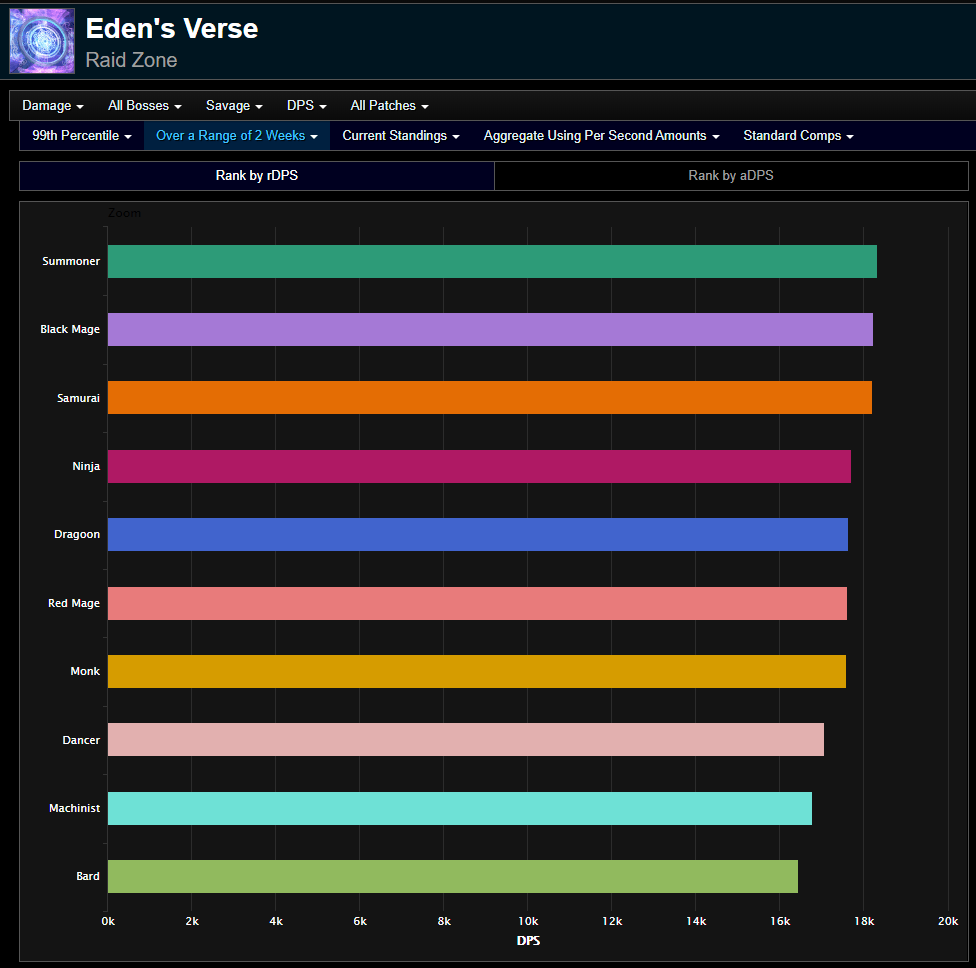The height and width of the screenshot is (968, 976).
Task: Open Over a Range of 2 Weeks menu
Action: pos(237,136)
